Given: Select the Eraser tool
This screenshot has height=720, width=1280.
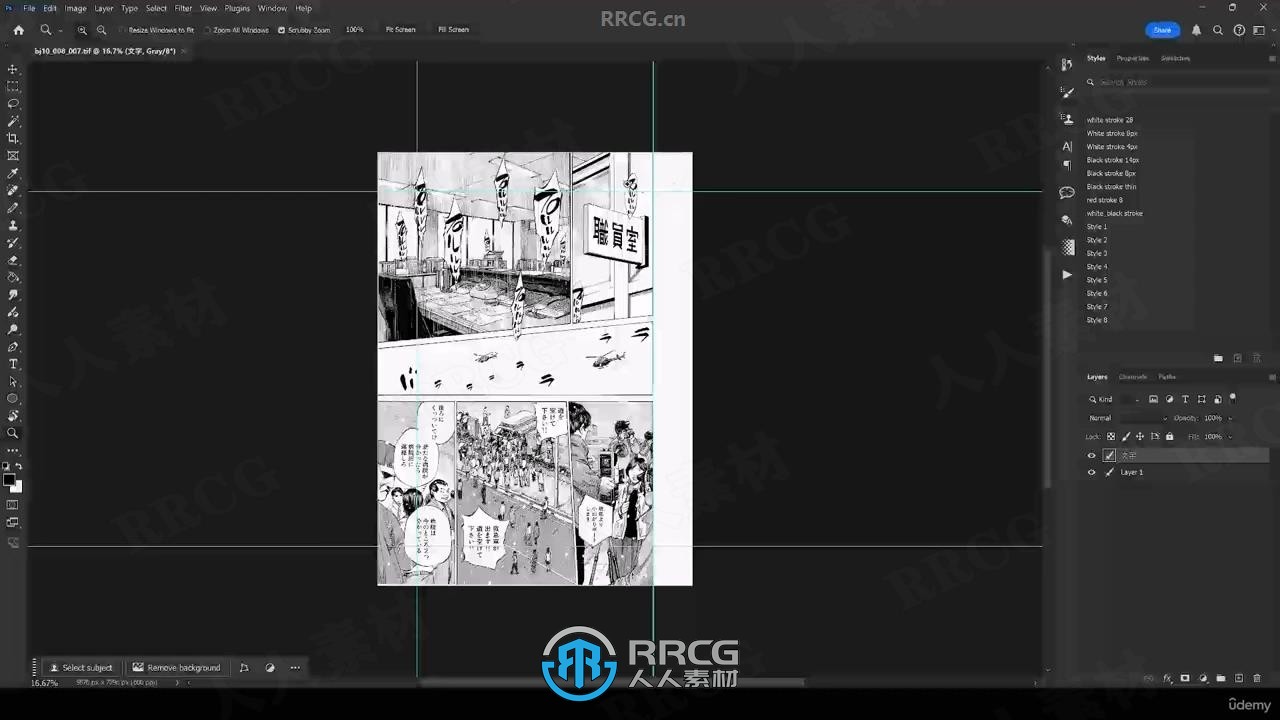Looking at the screenshot, I should click(13, 260).
